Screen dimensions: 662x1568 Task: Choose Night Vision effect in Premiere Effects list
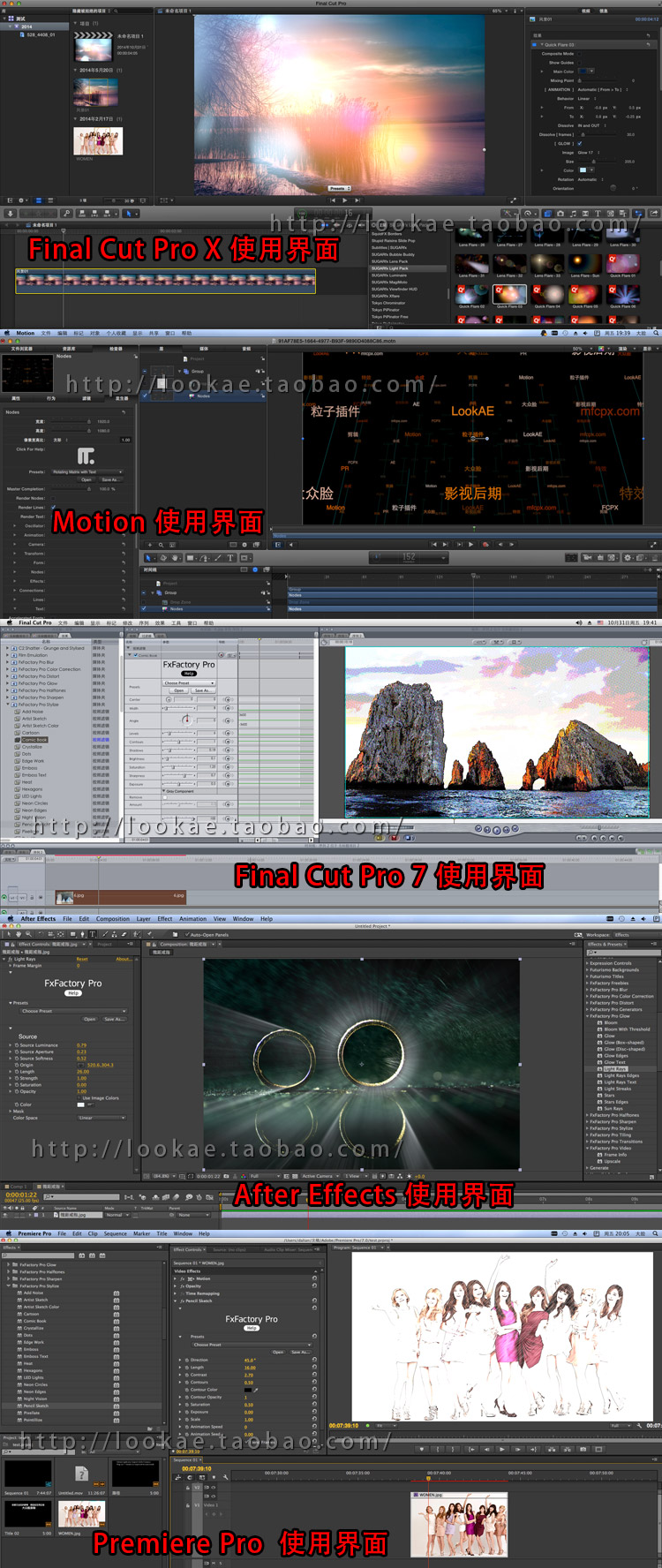tap(35, 1398)
